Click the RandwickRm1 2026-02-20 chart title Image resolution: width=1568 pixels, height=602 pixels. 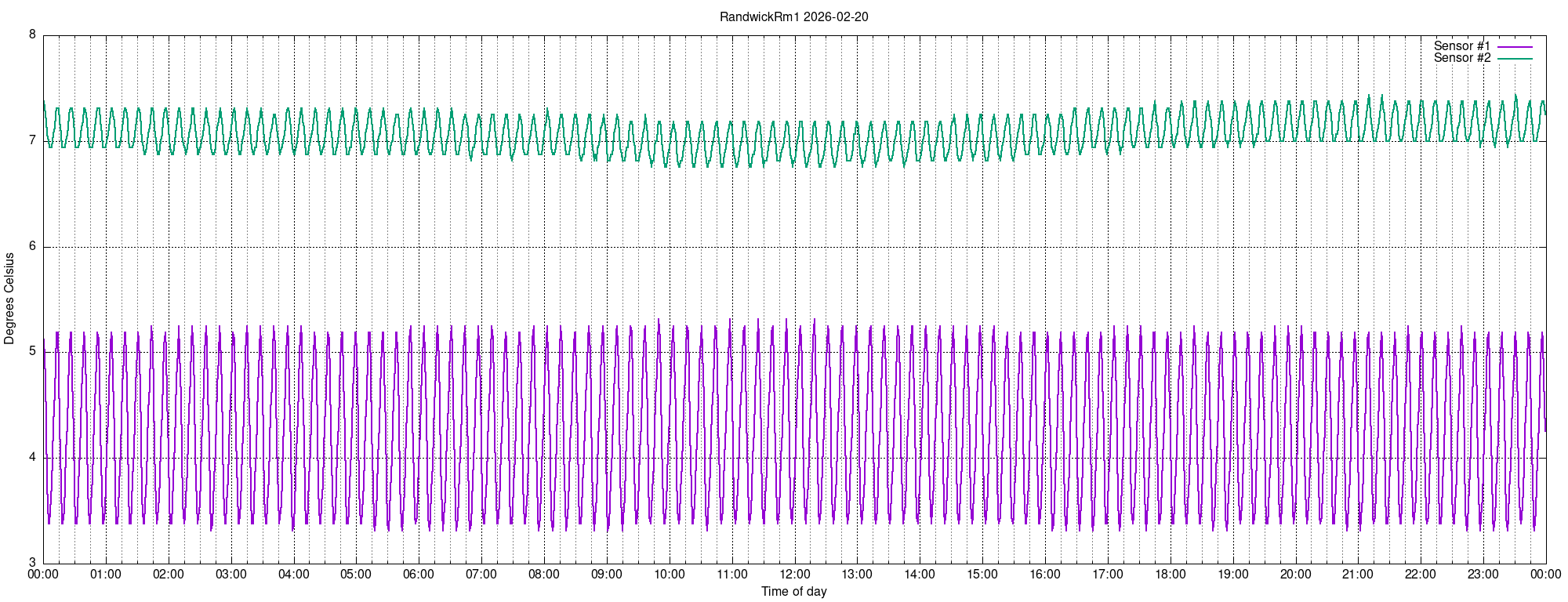pyautogui.click(x=794, y=17)
